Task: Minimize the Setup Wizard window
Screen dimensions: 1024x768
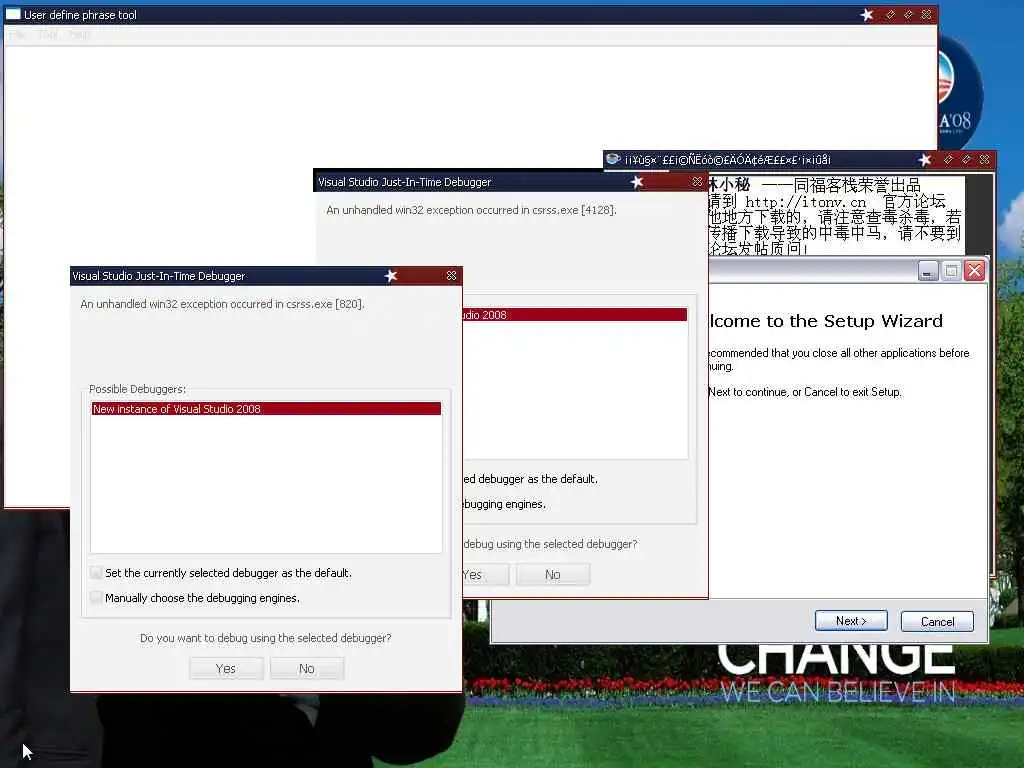Action: point(928,270)
